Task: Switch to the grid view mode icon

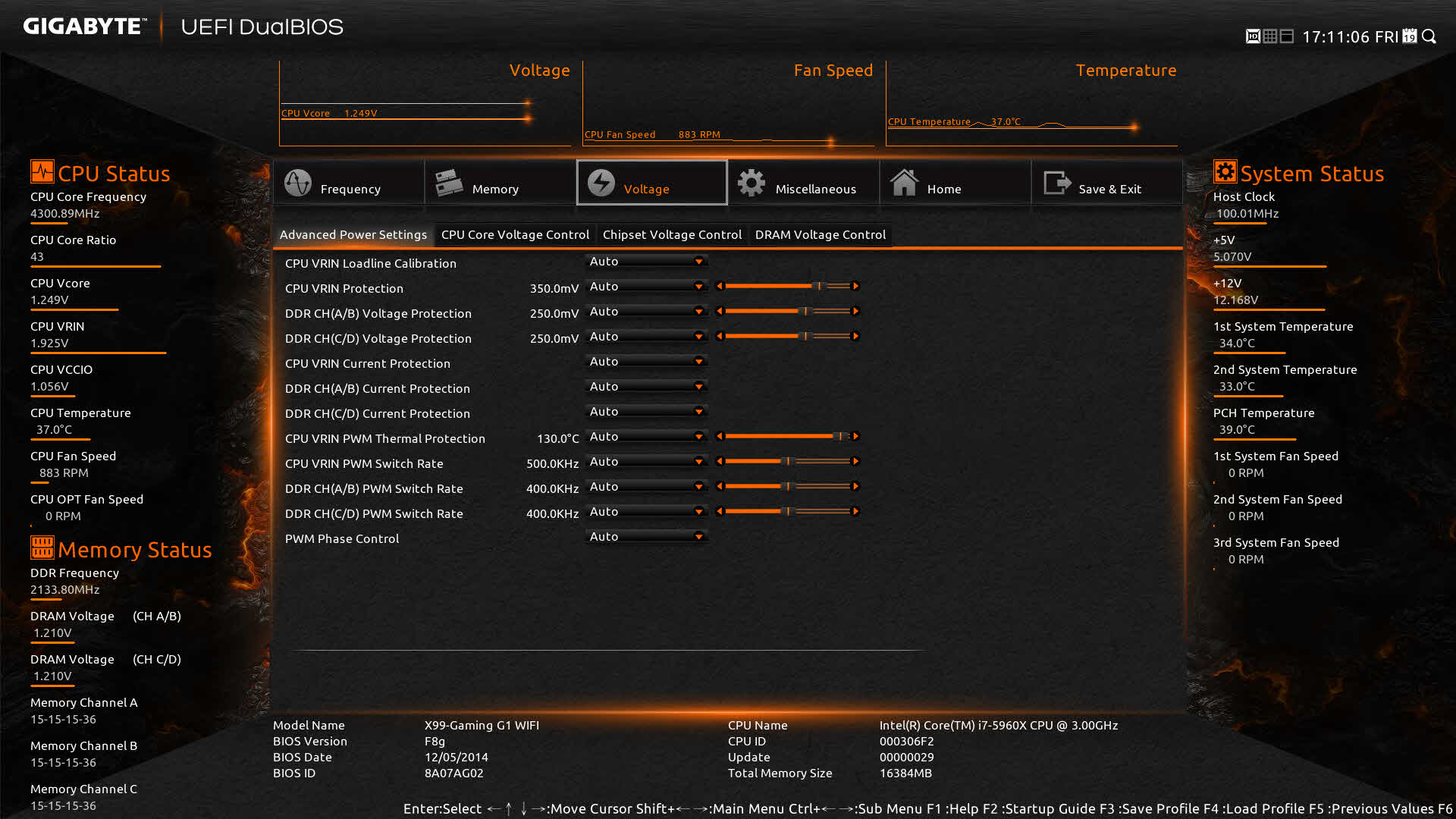Action: pos(1270,36)
